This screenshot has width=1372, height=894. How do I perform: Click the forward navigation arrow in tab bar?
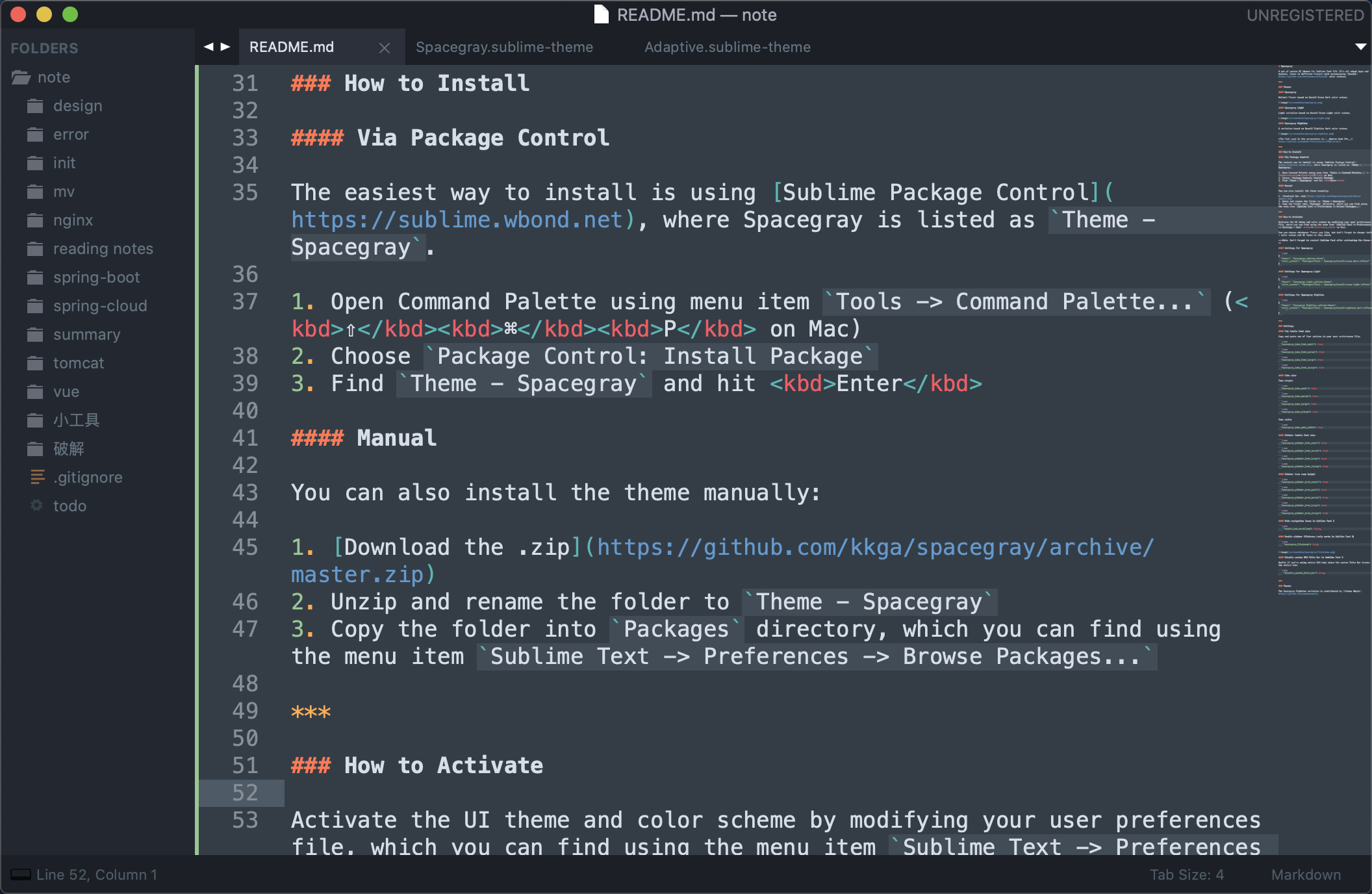tap(225, 47)
